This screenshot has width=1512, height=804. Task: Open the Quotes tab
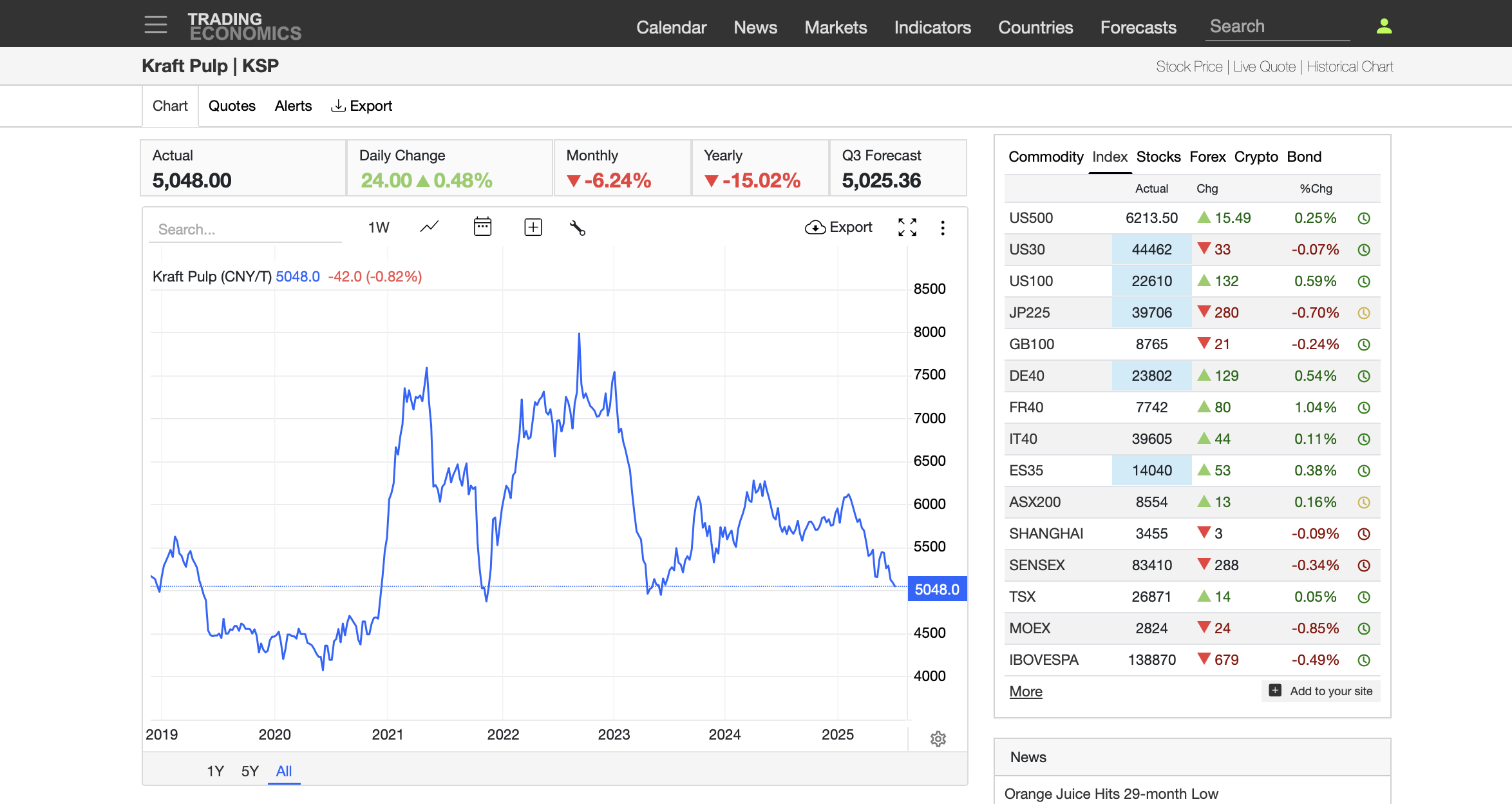(232, 106)
